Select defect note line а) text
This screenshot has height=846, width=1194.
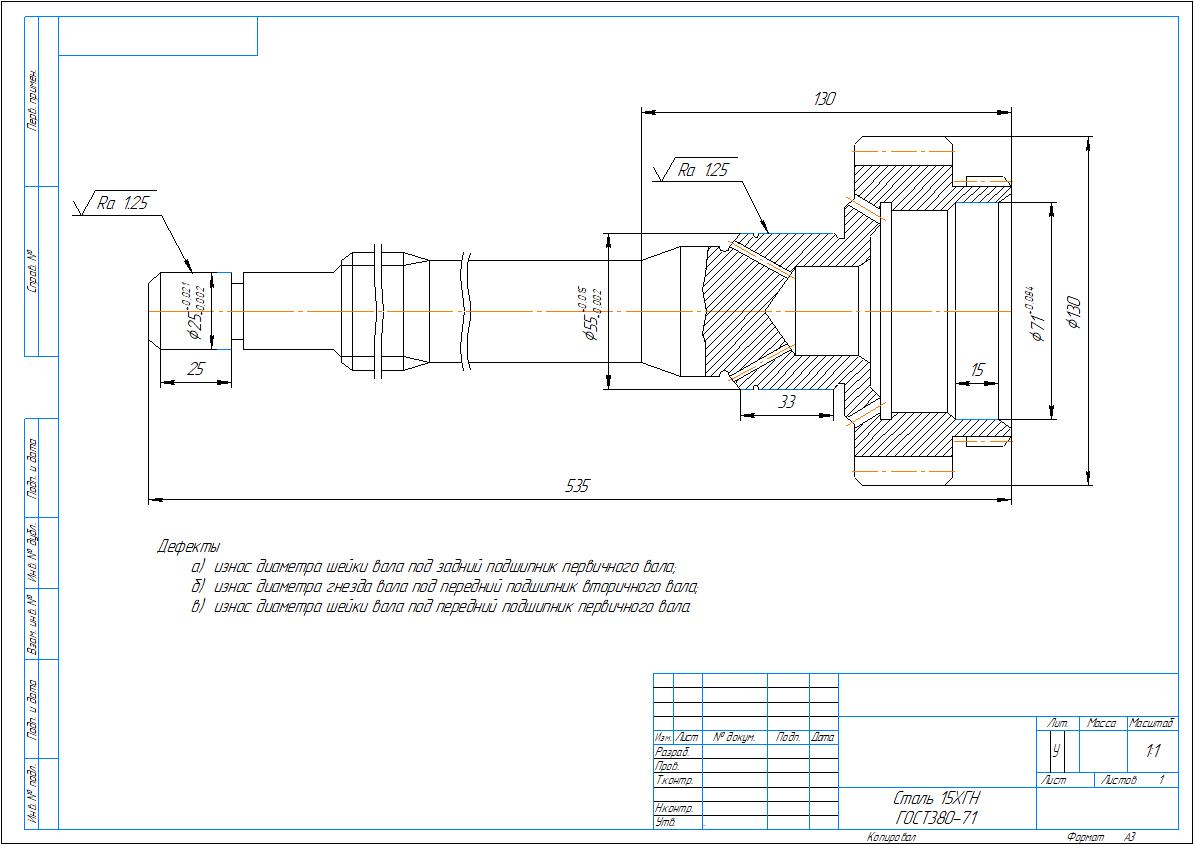coord(434,567)
